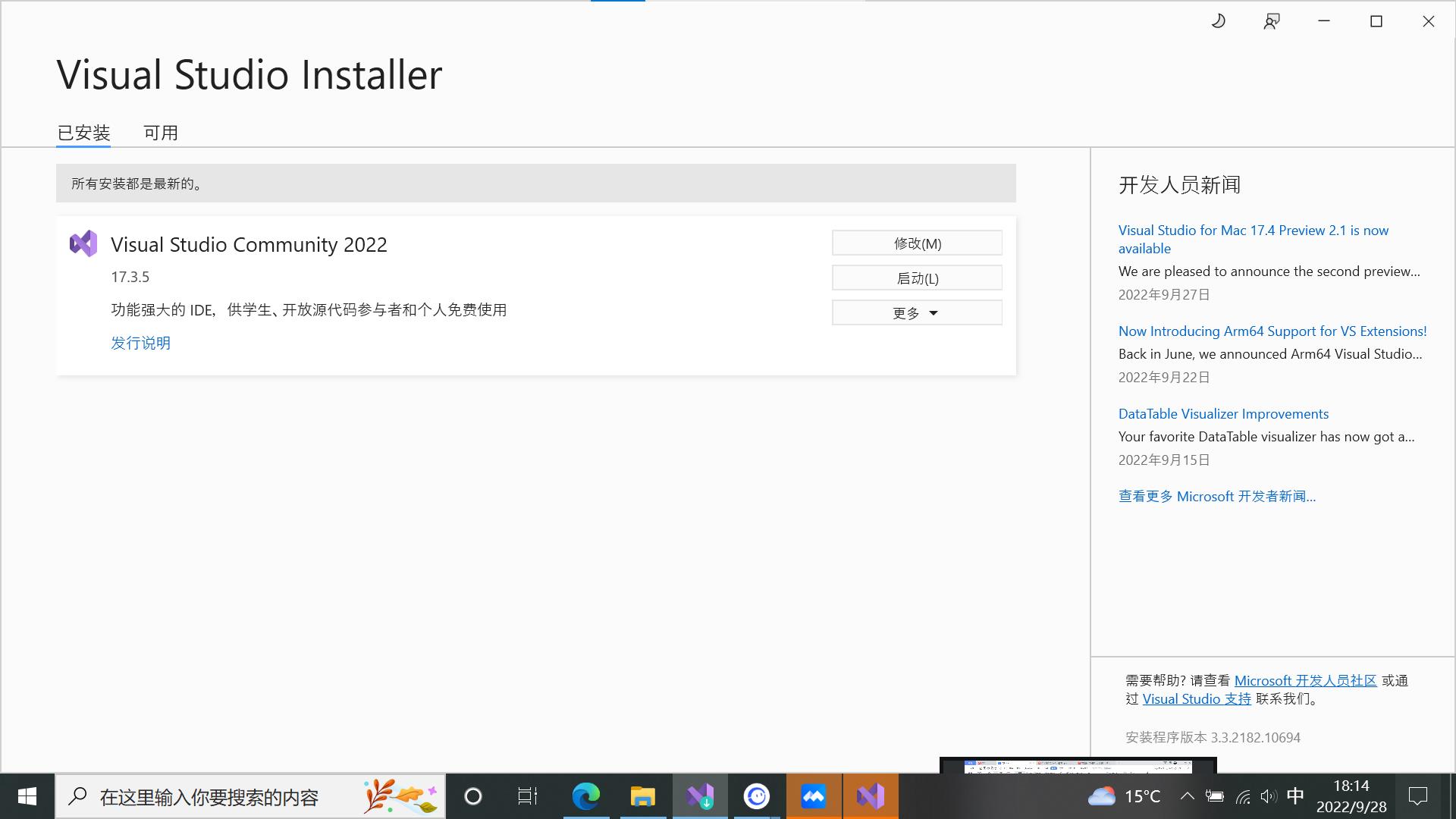Open the send feedback icon

(1272, 21)
